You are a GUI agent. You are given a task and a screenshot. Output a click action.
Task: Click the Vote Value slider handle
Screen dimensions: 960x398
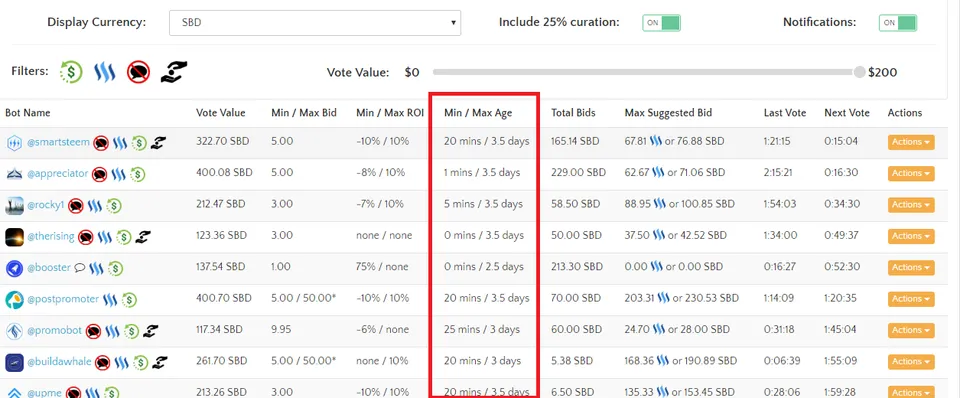pos(860,72)
